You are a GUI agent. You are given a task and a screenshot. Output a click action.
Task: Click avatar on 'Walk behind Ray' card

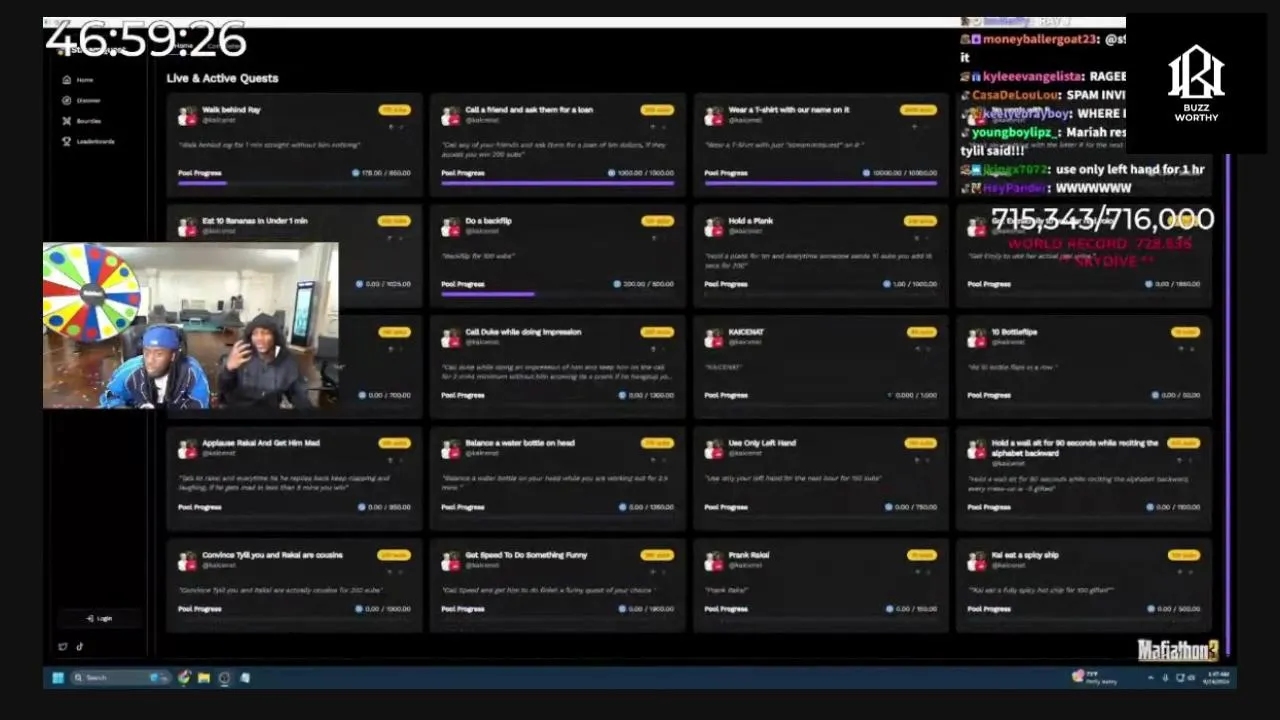pyautogui.click(x=187, y=116)
